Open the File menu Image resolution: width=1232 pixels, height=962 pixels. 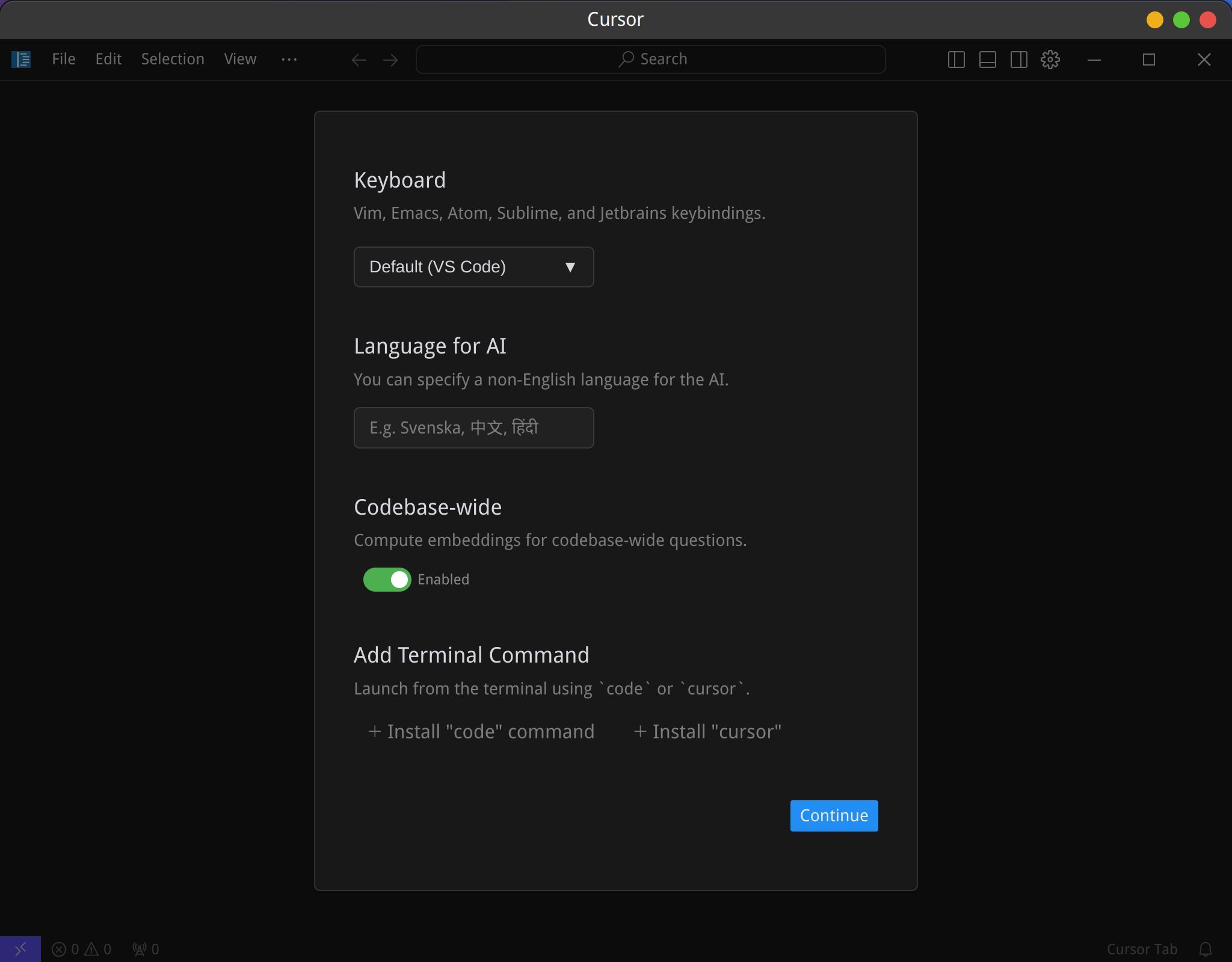pos(64,60)
